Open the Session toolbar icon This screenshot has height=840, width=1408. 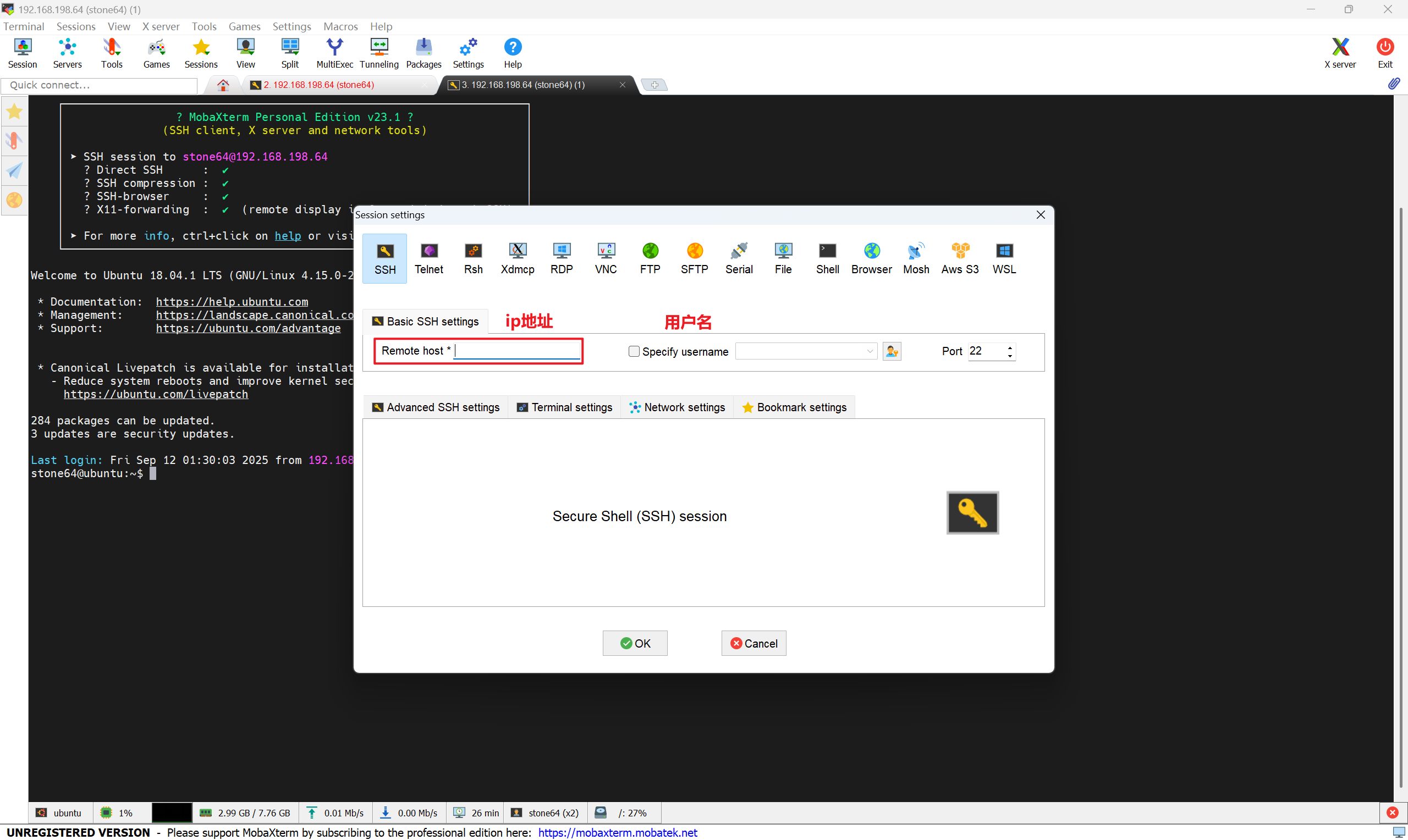click(x=23, y=53)
